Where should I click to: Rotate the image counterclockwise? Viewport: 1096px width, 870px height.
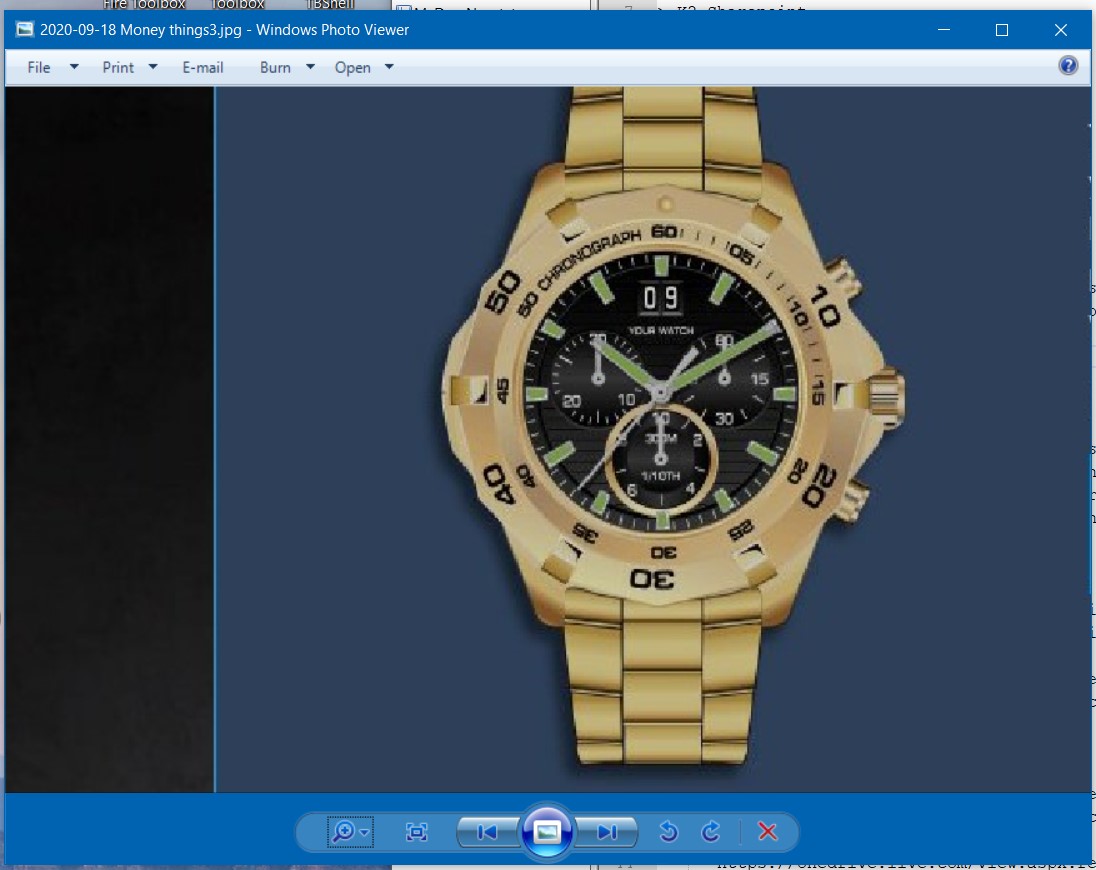coord(669,832)
